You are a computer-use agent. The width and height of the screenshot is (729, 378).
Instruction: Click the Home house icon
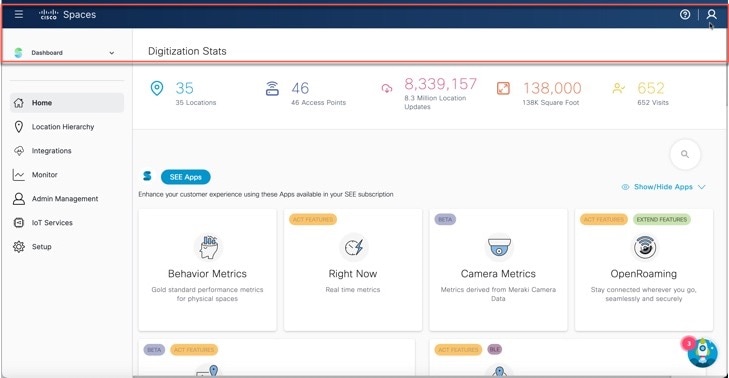(x=19, y=103)
